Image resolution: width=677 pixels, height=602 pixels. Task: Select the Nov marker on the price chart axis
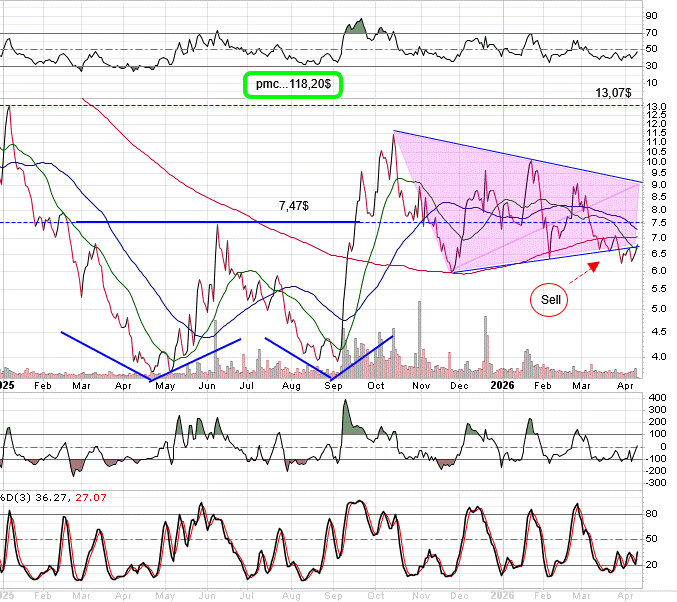point(420,384)
